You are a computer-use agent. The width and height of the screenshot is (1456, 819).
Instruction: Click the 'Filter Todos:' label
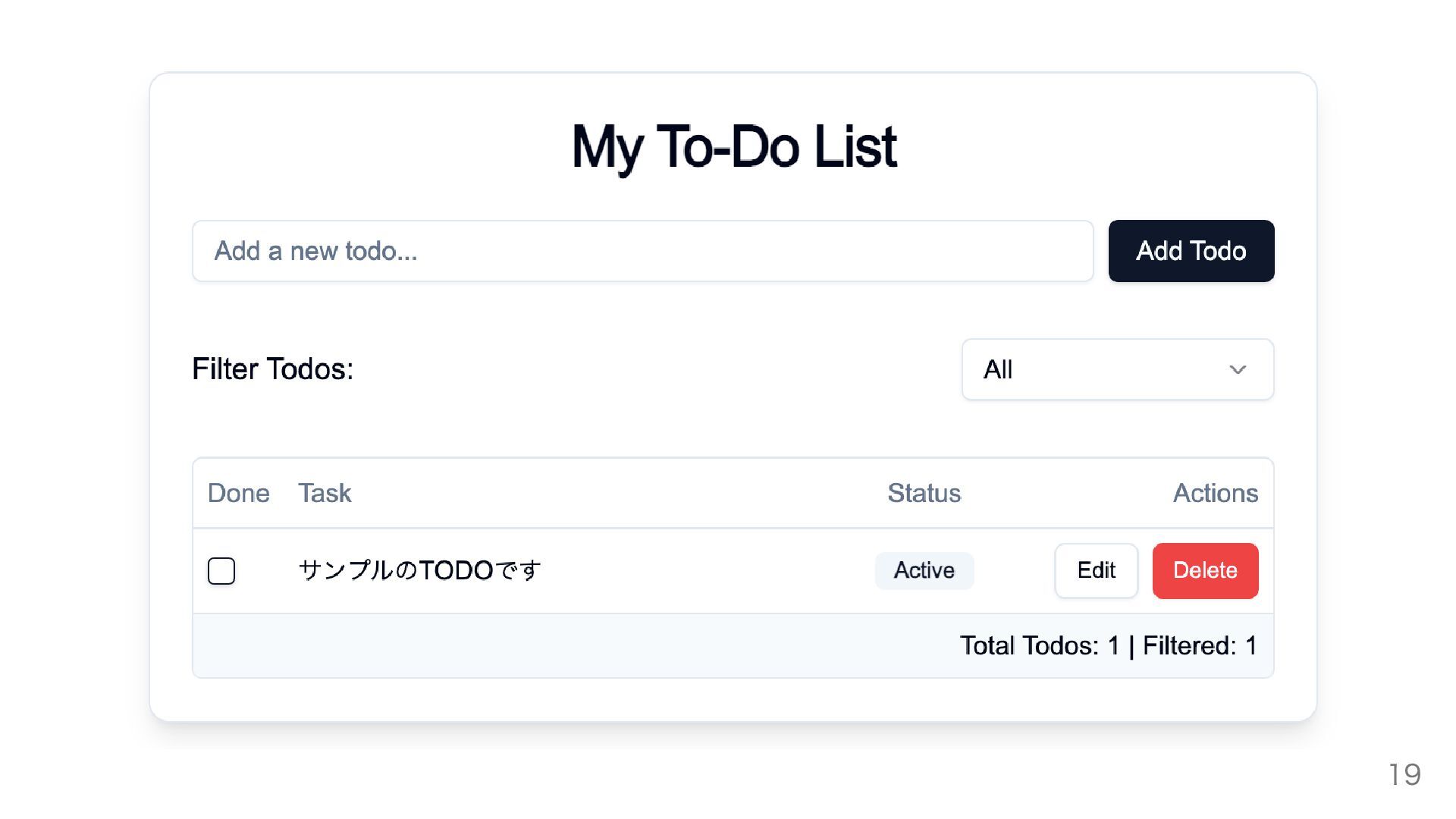click(272, 369)
